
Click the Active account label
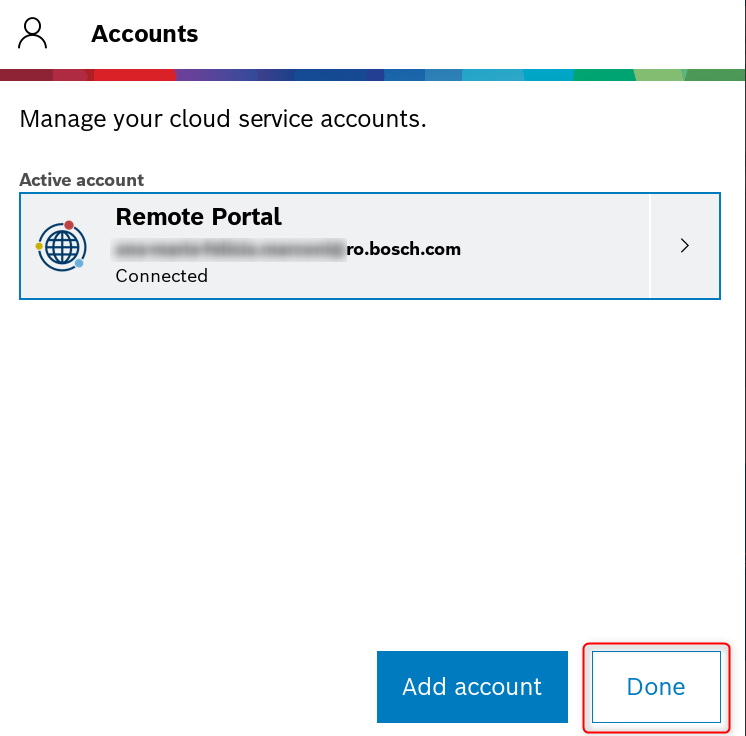pyautogui.click(x=81, y=180)
